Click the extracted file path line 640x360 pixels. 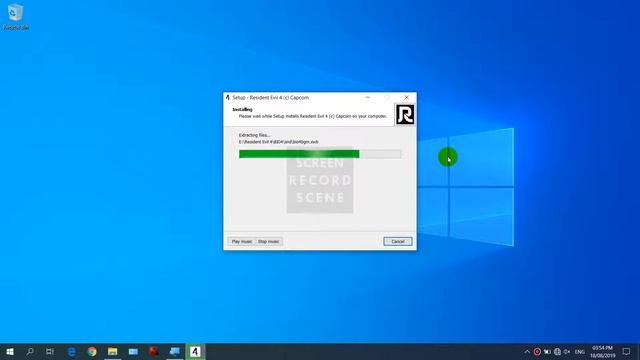(x=278, y=142)
